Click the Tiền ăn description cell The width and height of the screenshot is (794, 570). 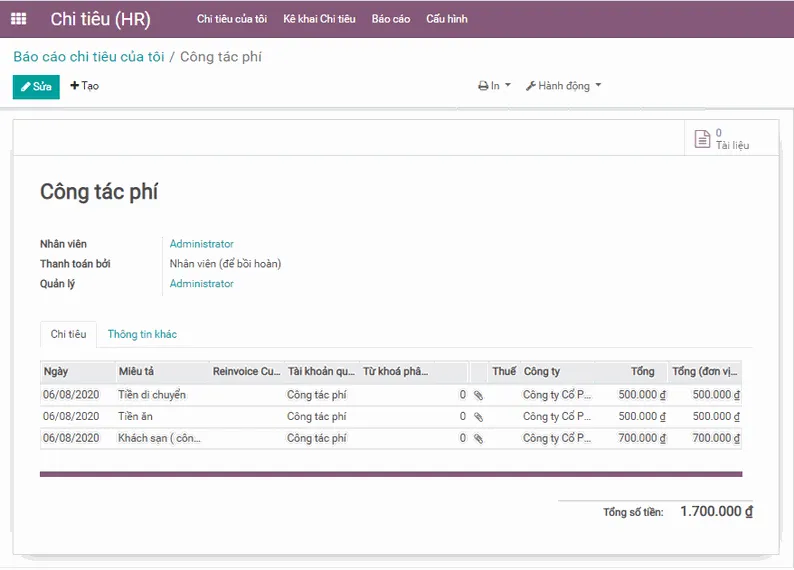click(135, 417)
